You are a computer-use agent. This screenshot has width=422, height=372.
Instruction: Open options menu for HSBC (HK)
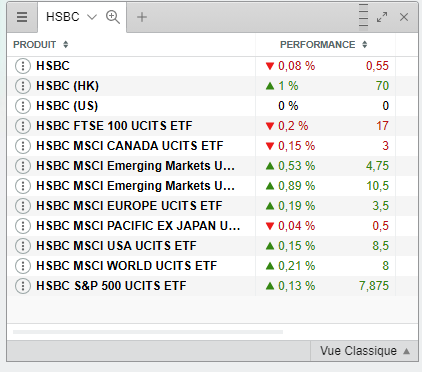[23, 86]
